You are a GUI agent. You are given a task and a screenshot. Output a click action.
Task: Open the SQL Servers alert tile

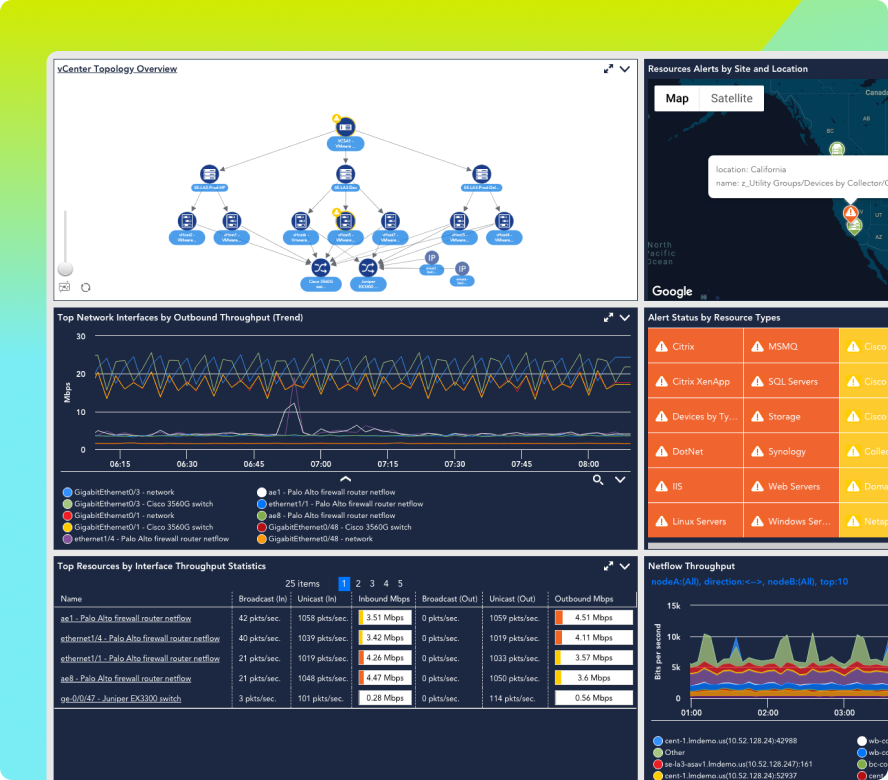point(791,381)
